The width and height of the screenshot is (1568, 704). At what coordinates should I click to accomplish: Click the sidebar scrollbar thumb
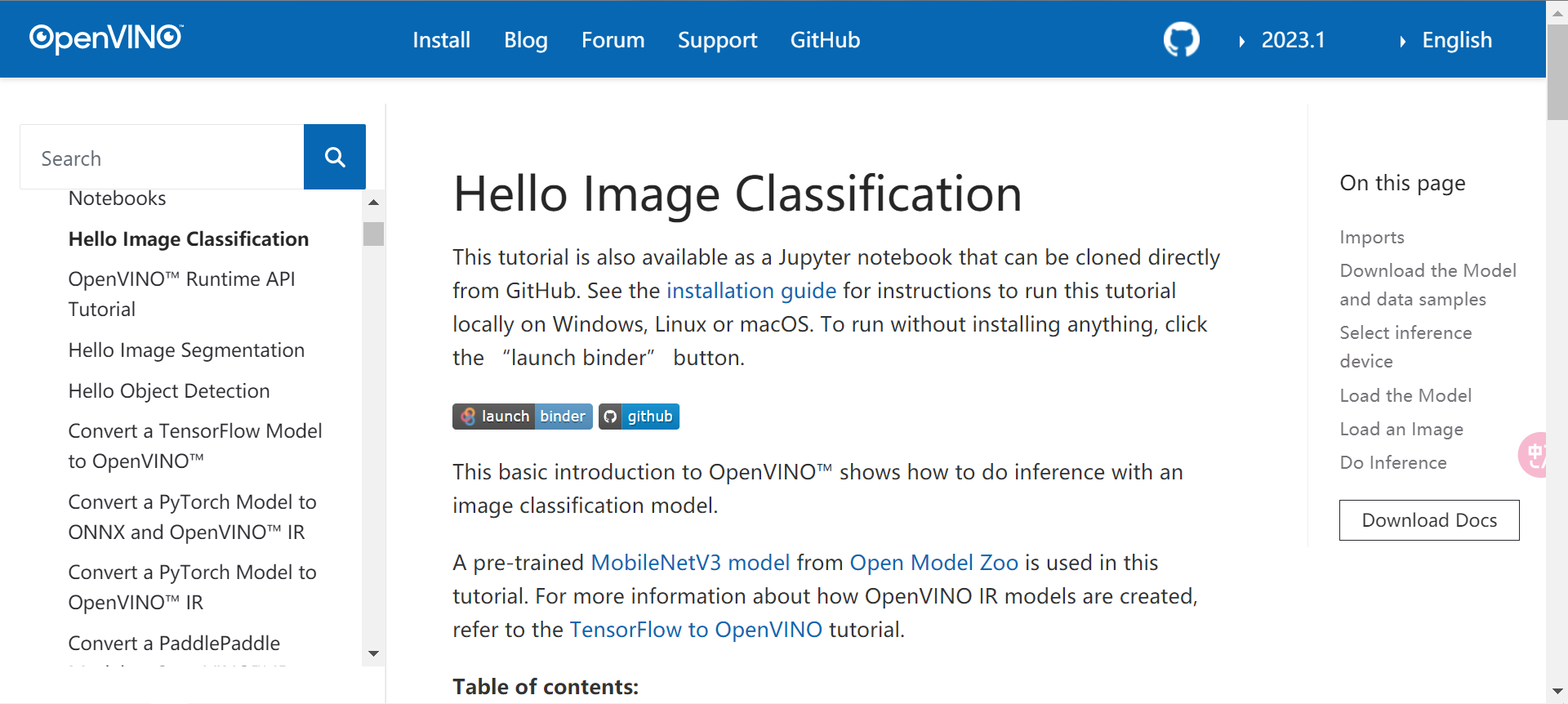[373, 234]
